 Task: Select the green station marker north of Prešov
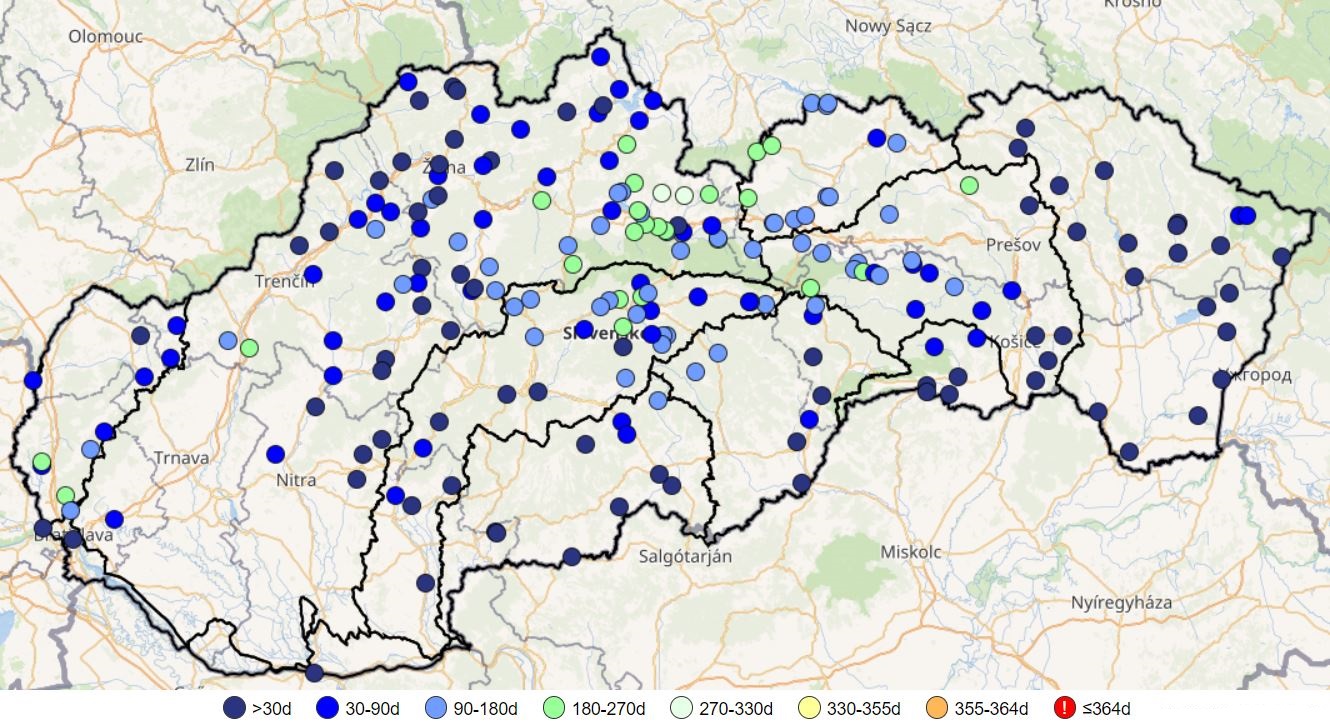[x=969, y=185]
